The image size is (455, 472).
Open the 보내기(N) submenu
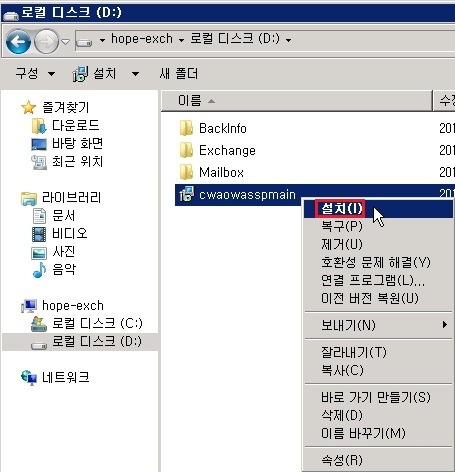[x=378, y=325]
